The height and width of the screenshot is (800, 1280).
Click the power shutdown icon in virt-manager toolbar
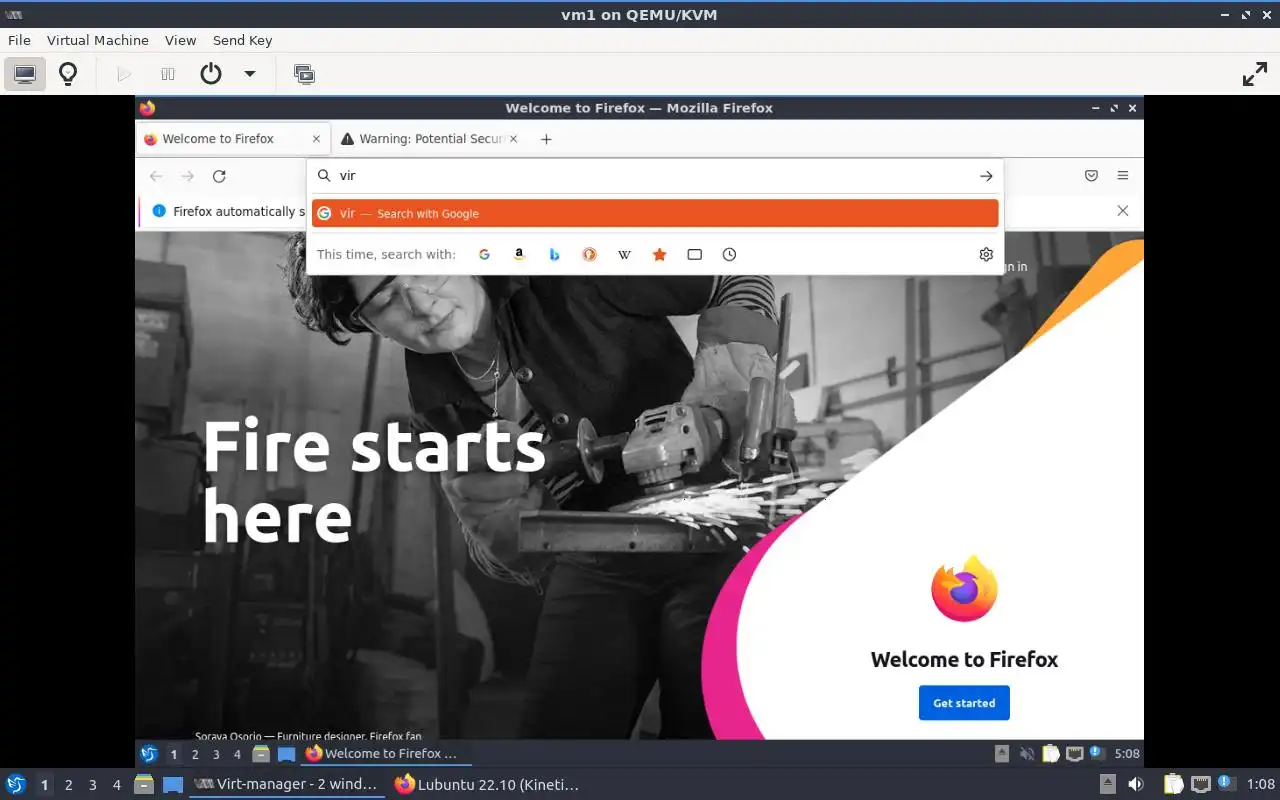click(x=211, y=74)
